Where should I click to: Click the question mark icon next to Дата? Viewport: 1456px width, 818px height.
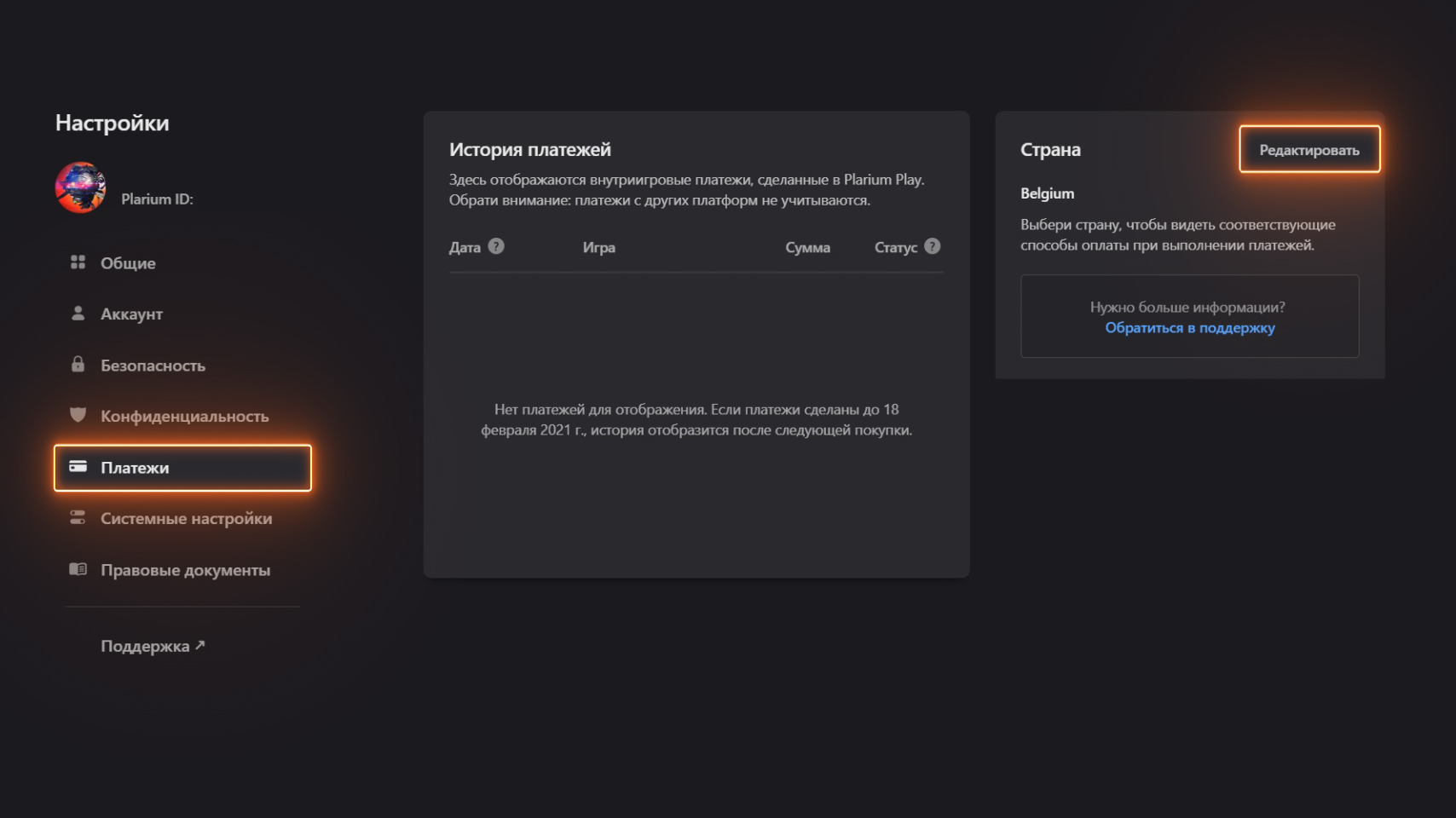pyautogui.click(x=496, y=246)
